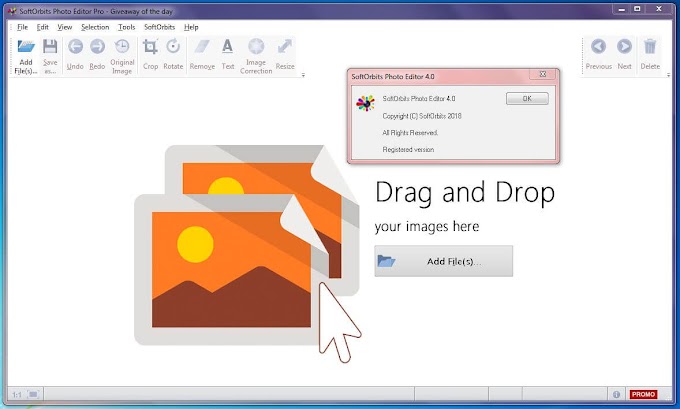Select the Rotate tool
The image size is (680, 409).
point(173,55)
